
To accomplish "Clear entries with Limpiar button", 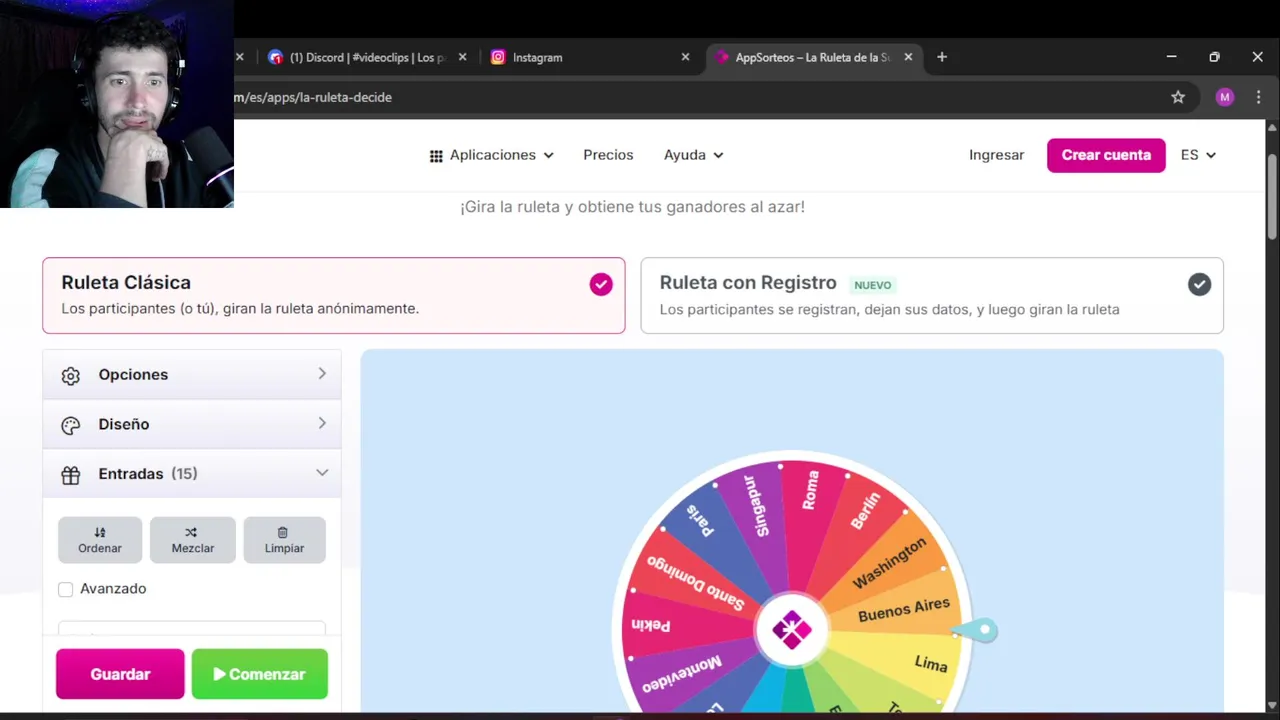I will pos(284,540).
